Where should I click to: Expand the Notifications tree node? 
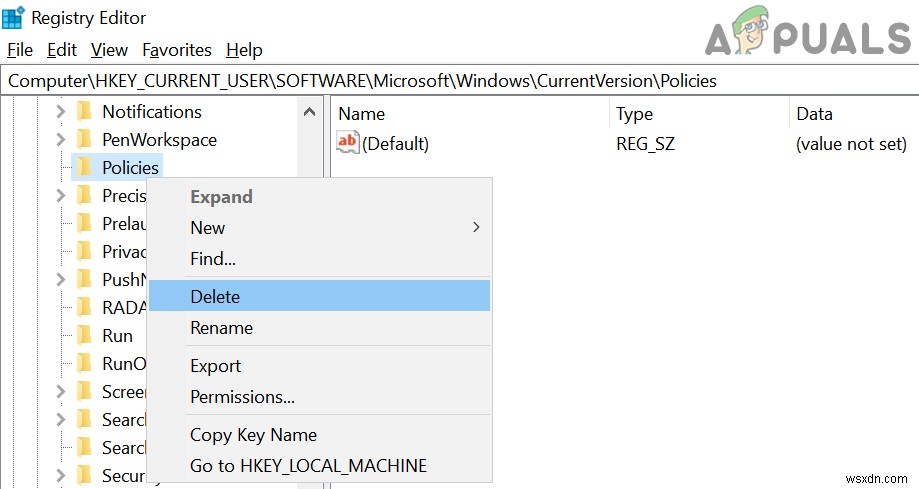coord(60,112)
